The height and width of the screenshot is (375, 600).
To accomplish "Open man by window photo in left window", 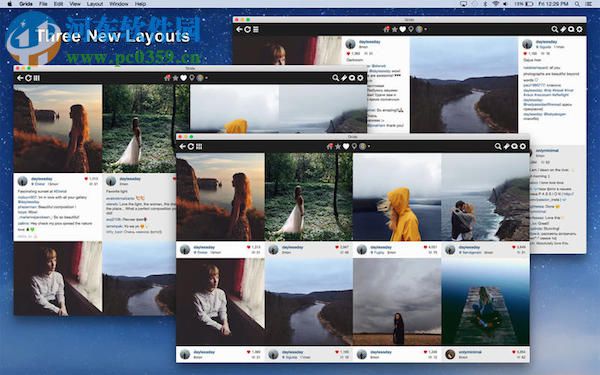I will [58, 278].
